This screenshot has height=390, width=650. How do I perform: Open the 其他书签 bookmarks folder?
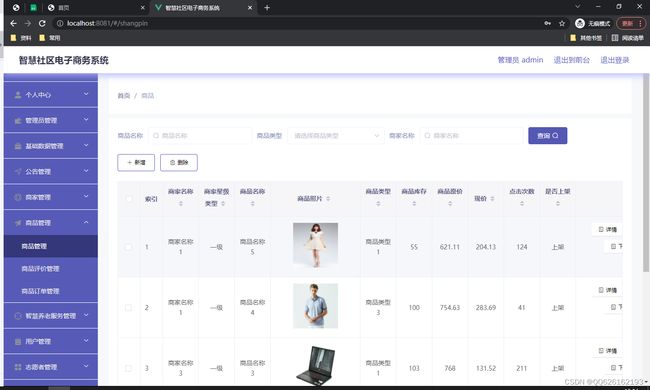tap(586, 38)
